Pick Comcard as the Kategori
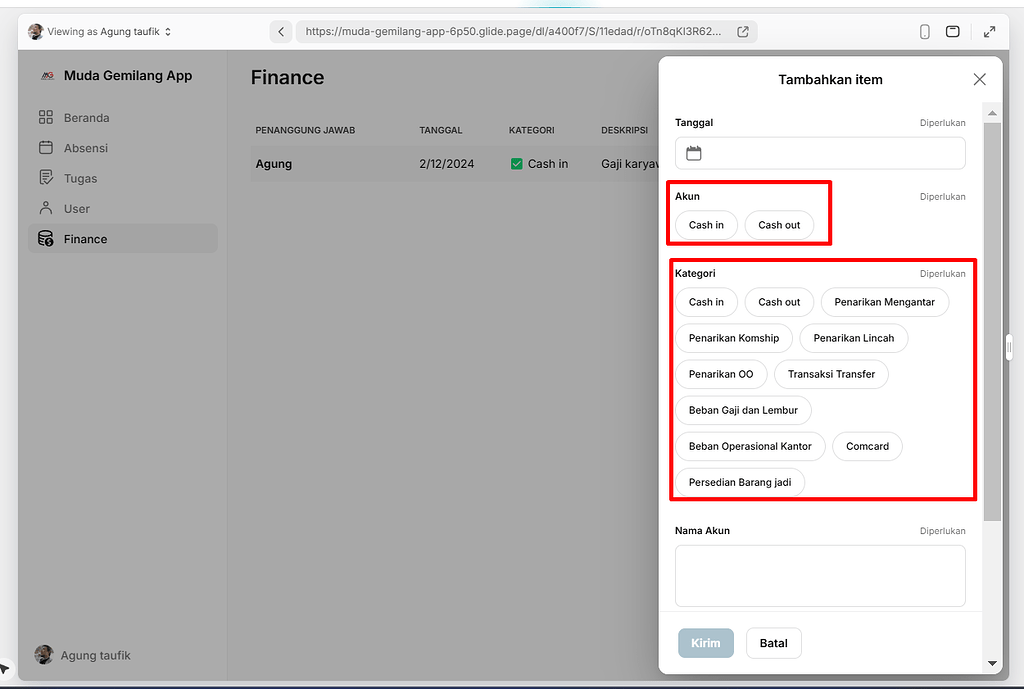 coord(867,446)
